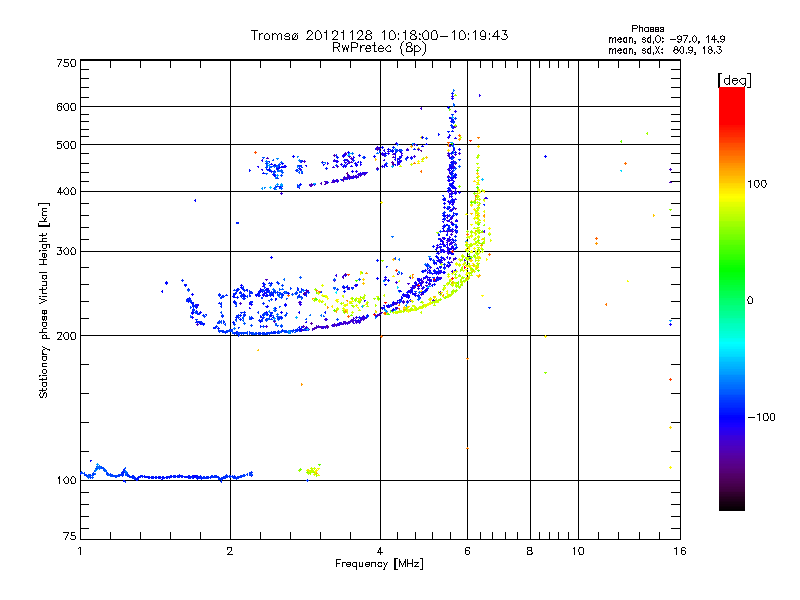
Task: Click the yellow-green cluster near 3 MHz, 100 km
Action: [x=310, y=471]
